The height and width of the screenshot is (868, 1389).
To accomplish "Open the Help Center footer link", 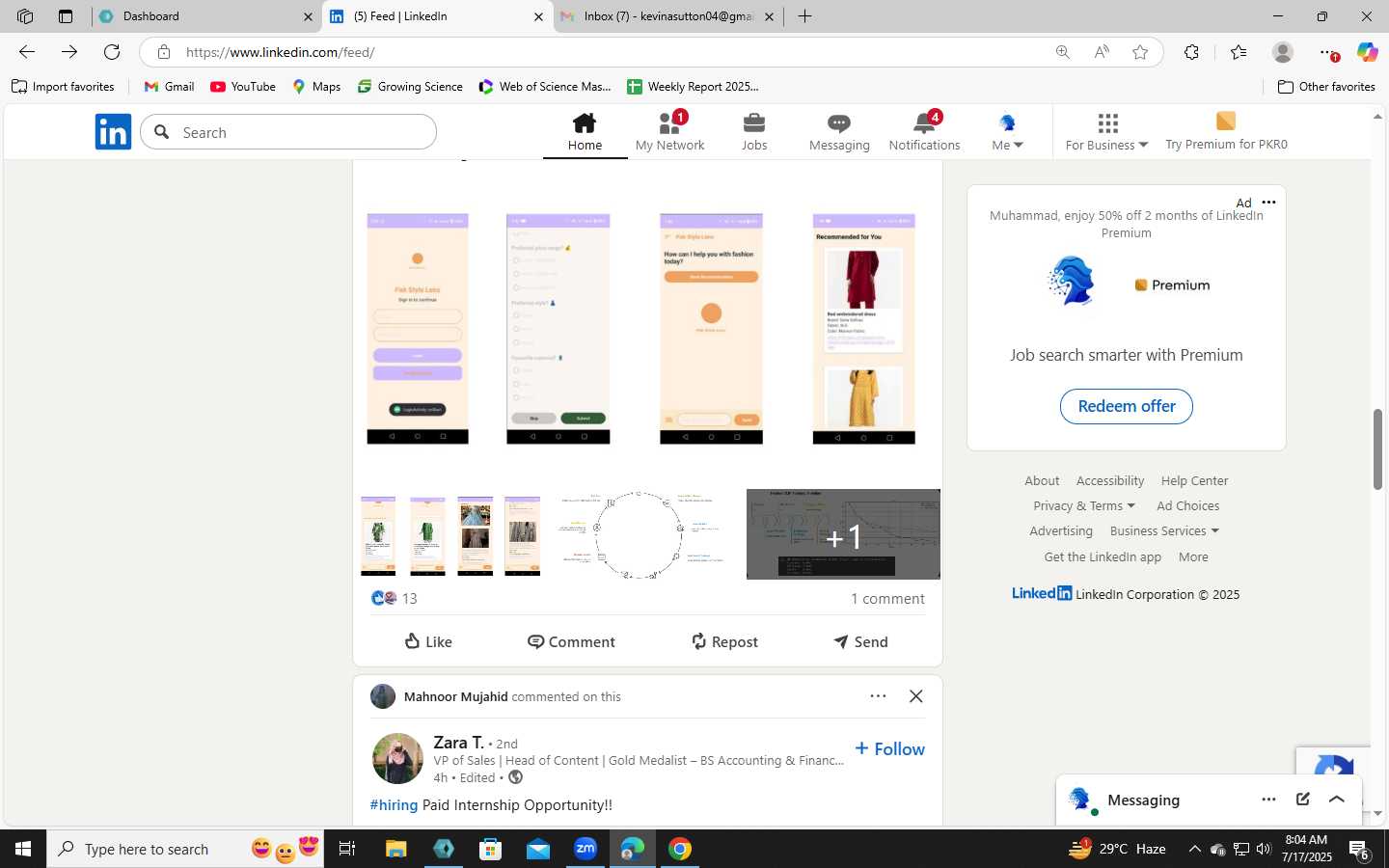I will point(1194,480).
